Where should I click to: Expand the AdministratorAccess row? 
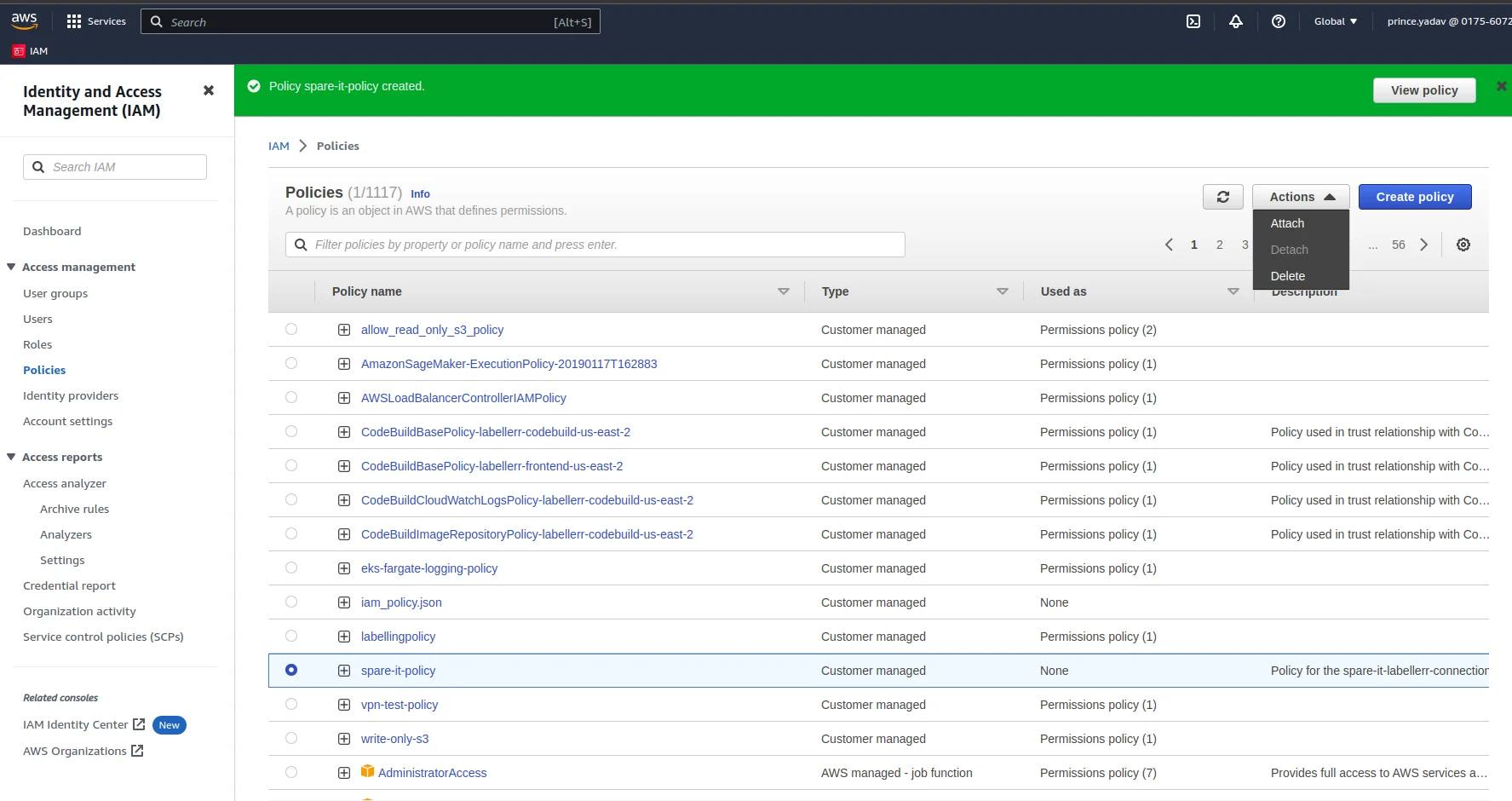tap(344, 773)
